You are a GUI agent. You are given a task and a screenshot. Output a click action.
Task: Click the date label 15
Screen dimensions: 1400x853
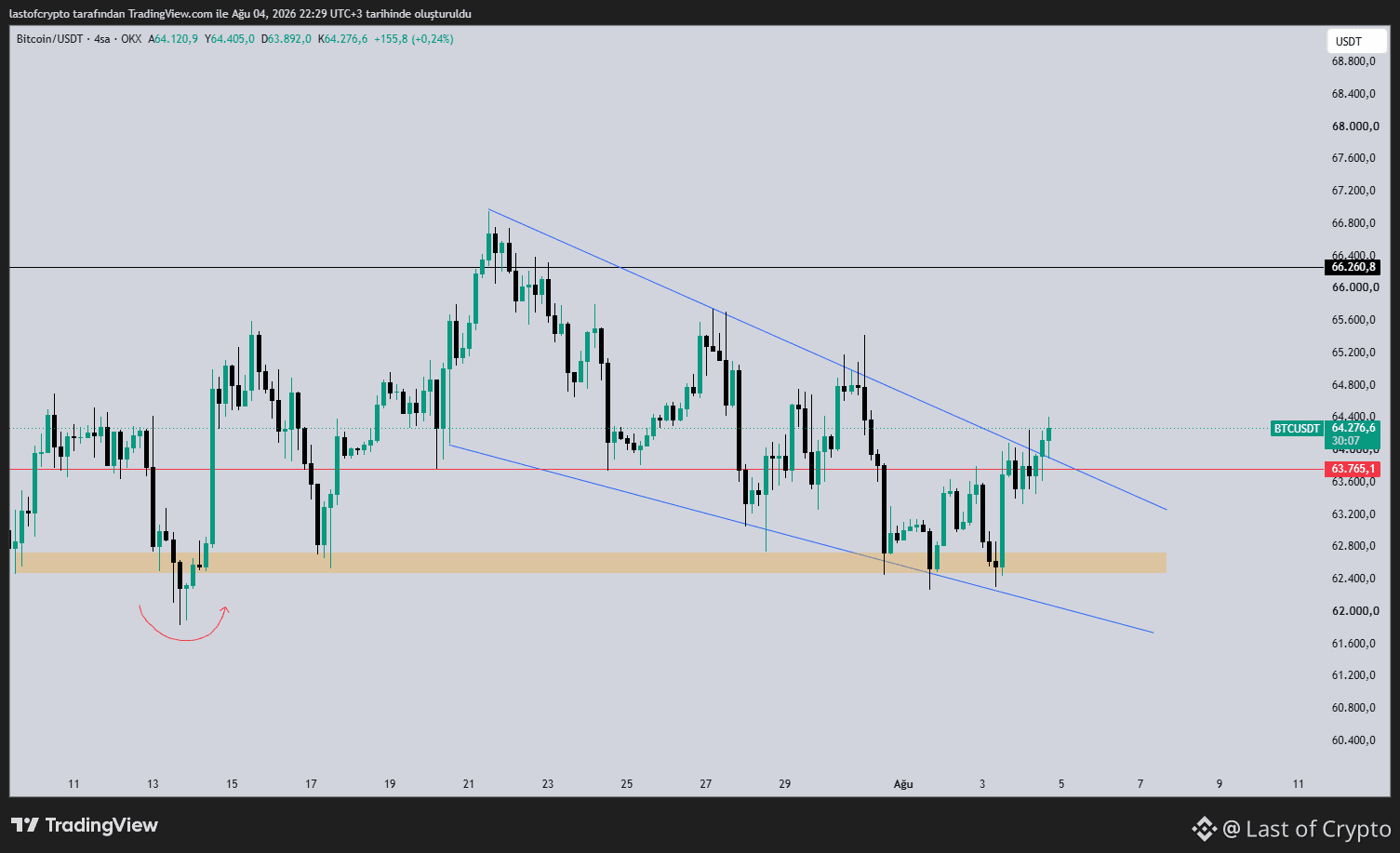click(232, 784)
